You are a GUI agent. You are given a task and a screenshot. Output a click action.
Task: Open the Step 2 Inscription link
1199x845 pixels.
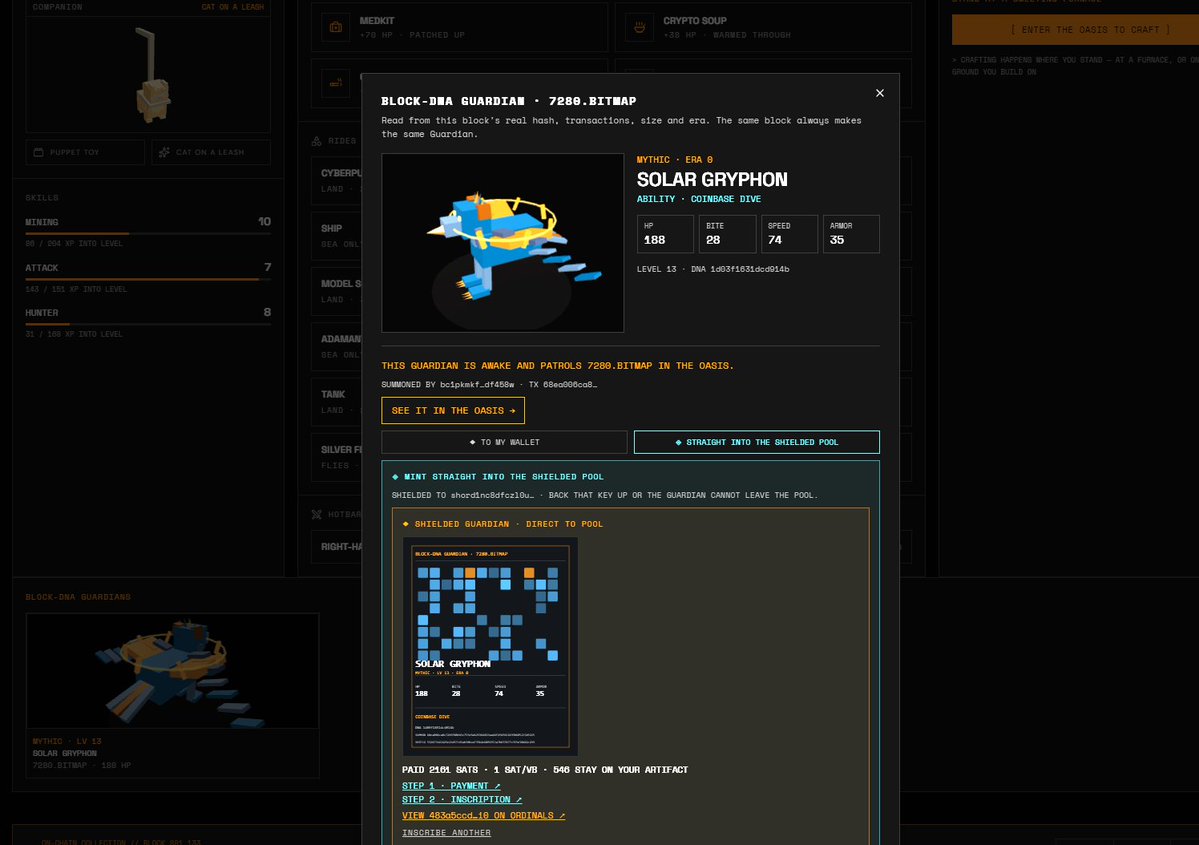tap(462, 800)
